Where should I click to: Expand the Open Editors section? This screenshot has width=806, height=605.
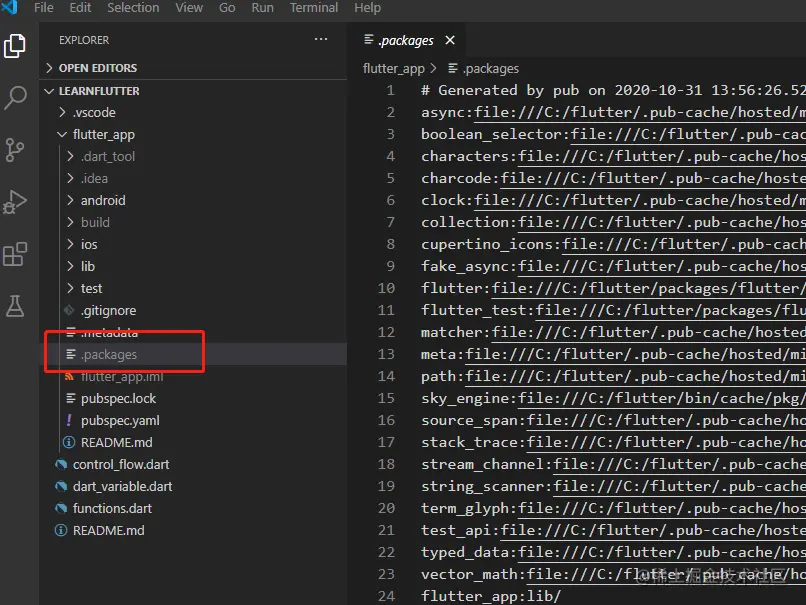pyautogui.click(x=49, y=68)
